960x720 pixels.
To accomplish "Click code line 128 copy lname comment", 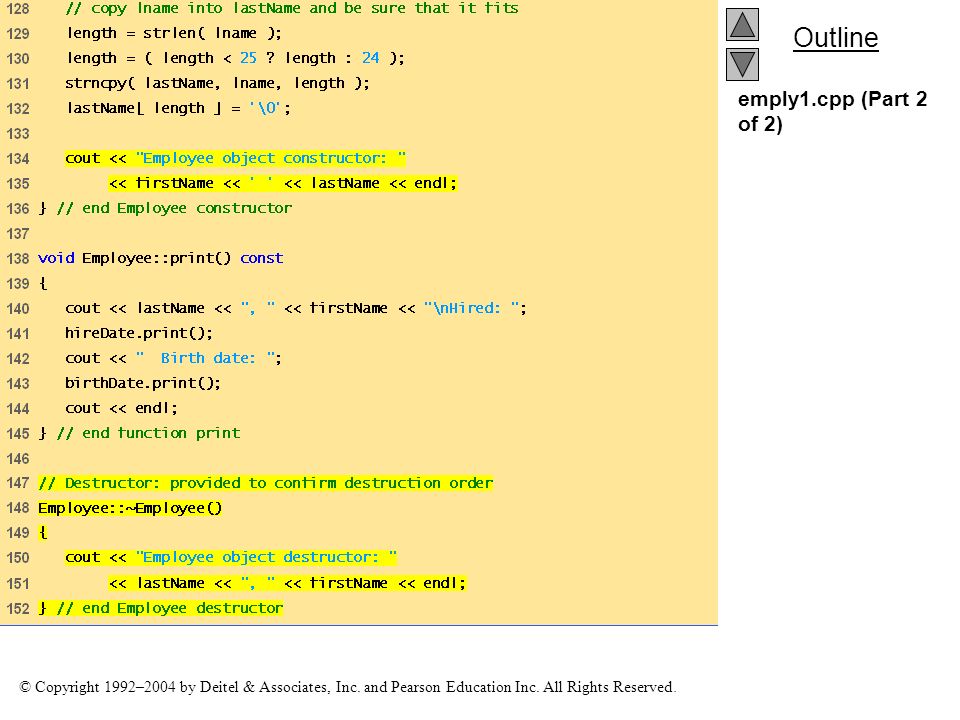I will pos(291,8).
